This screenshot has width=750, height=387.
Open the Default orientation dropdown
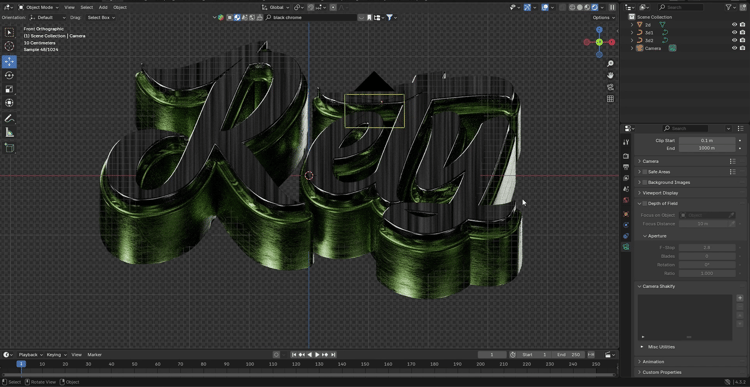47,17
